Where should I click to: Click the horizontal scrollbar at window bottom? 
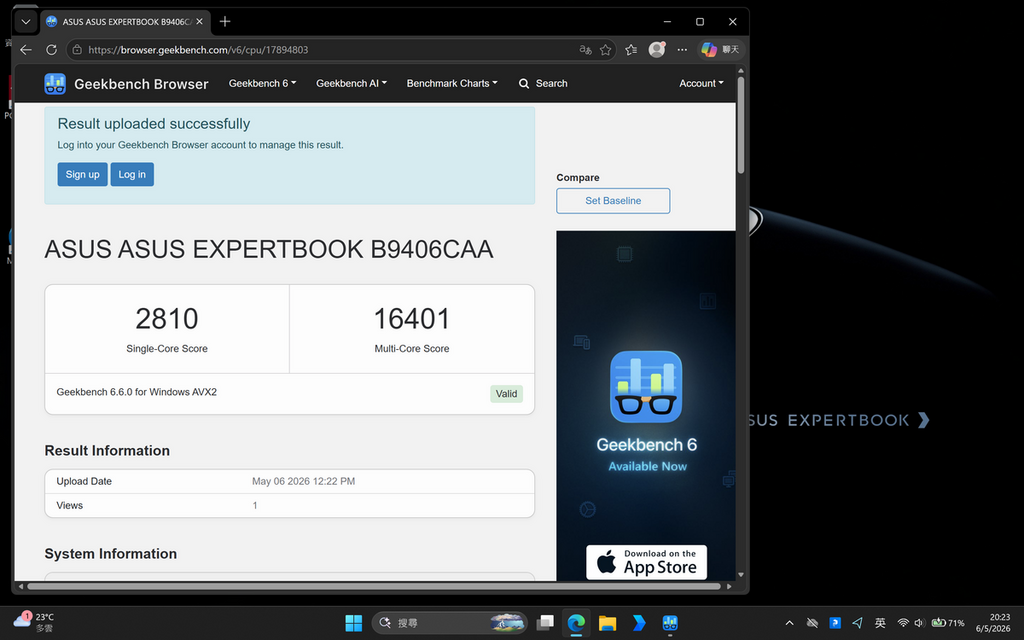pos(374,586)
